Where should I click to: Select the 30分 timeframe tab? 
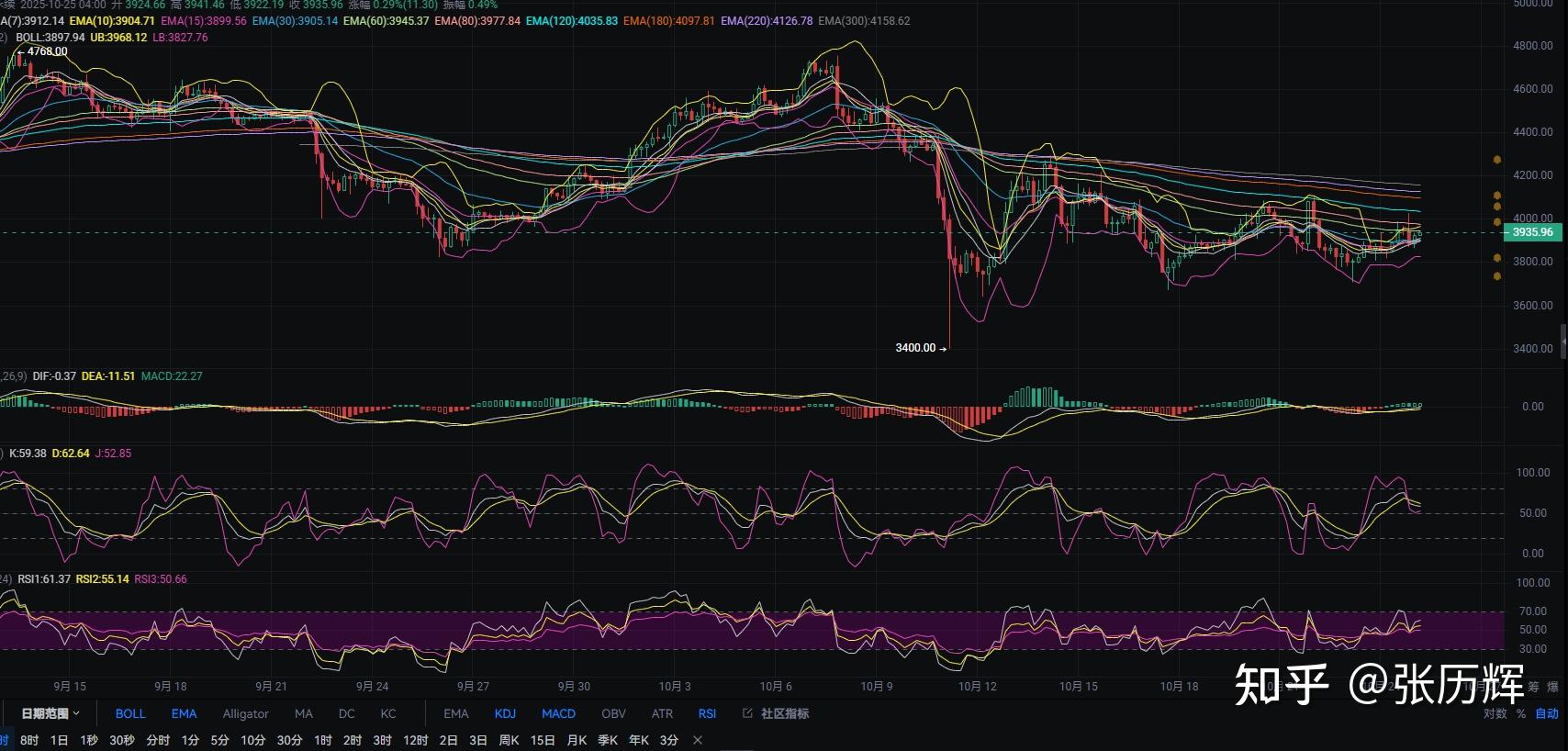pyautogui.click(x=289, y=740)
